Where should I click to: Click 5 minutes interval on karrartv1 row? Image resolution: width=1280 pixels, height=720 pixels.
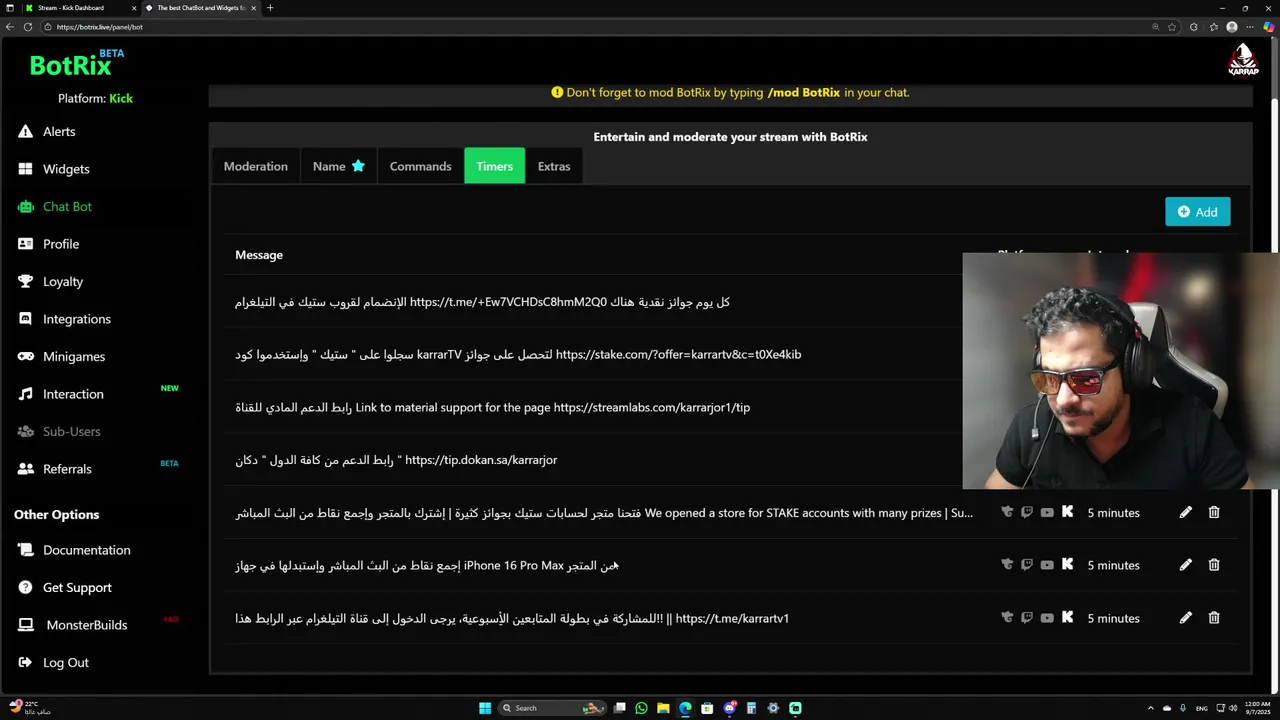click(x=1113, y=618)
